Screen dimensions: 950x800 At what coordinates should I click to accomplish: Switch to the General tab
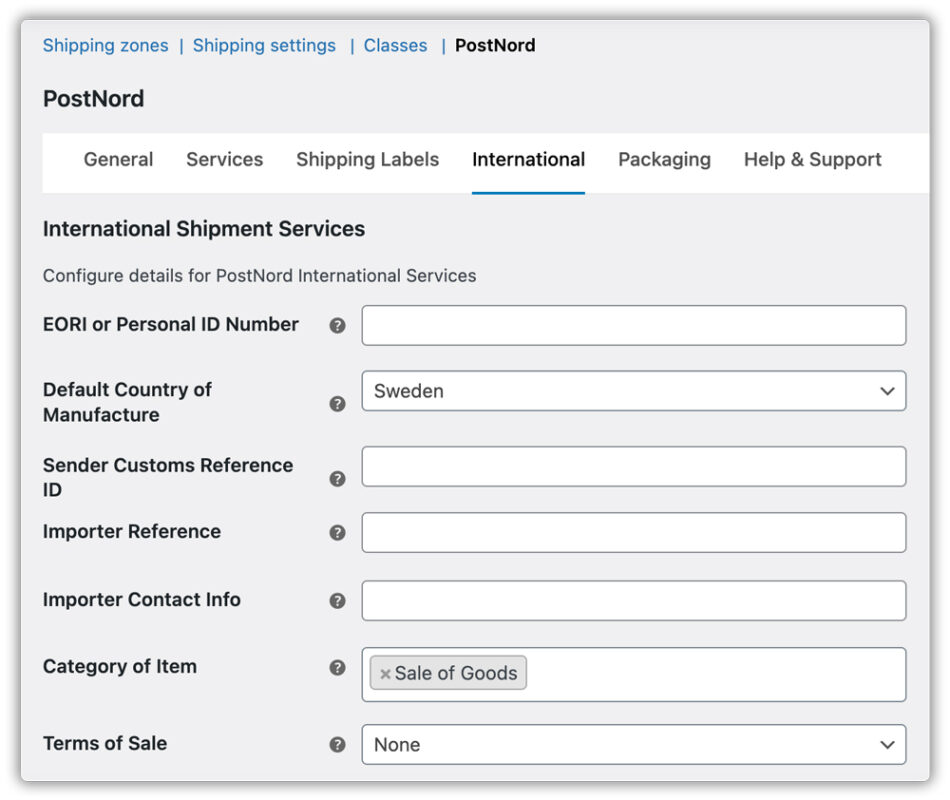coord(118,159)
